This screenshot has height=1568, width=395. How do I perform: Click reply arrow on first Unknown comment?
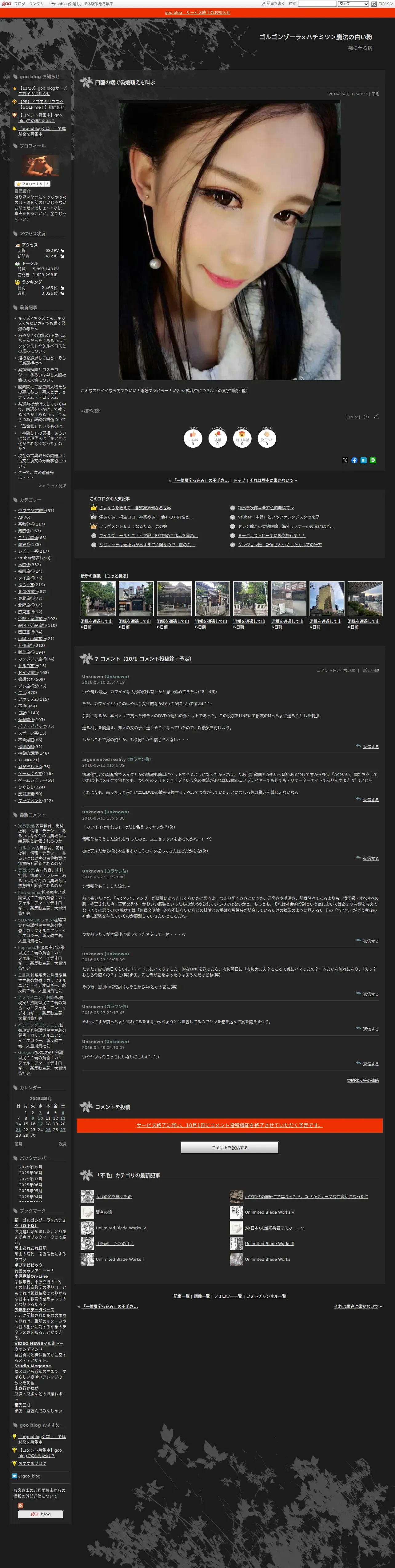click(358, 746)
